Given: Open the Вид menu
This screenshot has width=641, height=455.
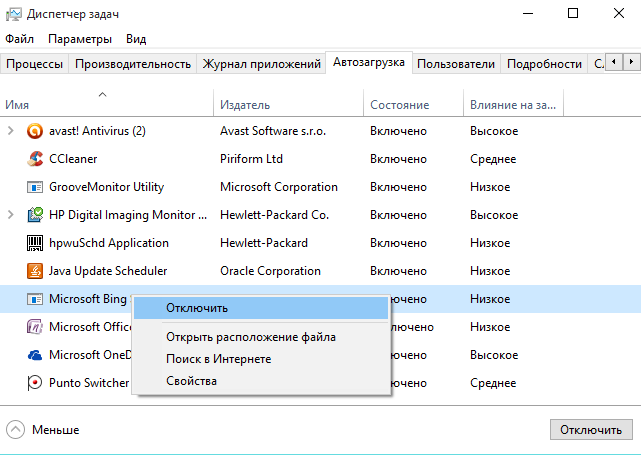Looking at the screenshot, I should tap(136, 39).
